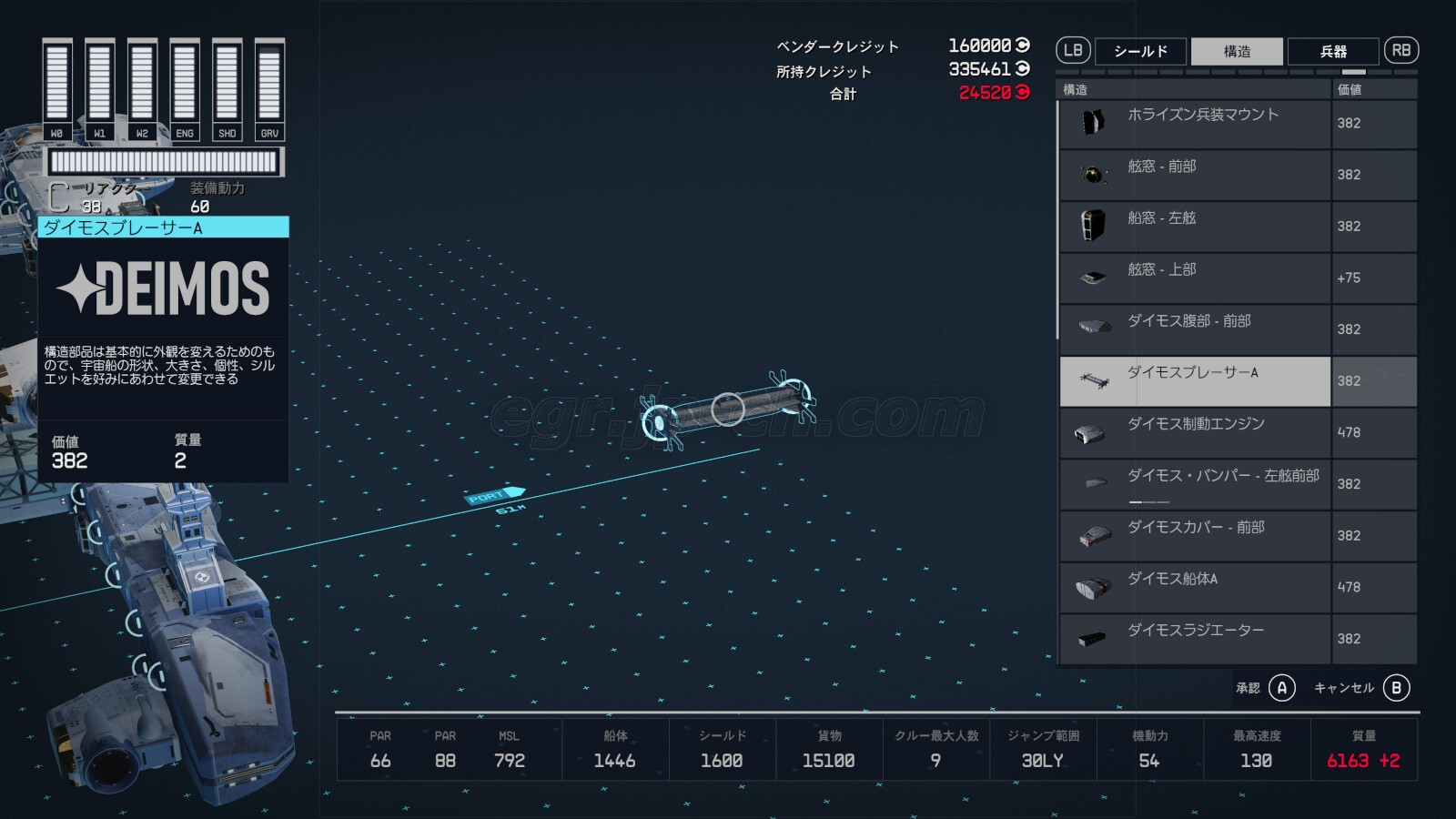This screenshot has height=819, width=1456.
Task: Select the ダイモス腹部 - 前部 icon
Action: pyautogui.click(x=1094, y=327)
